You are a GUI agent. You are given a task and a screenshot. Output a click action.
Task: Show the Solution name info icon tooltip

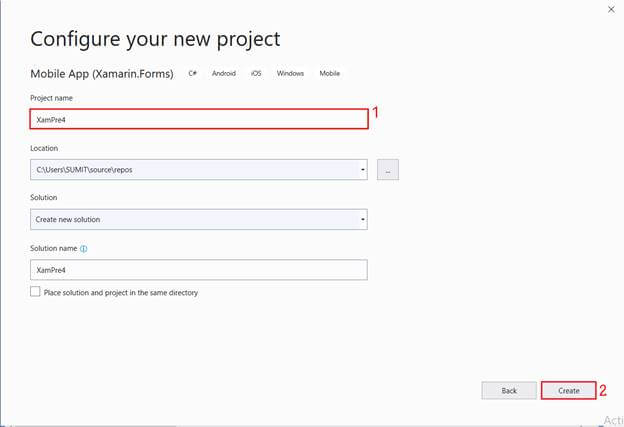coord(84,249)
